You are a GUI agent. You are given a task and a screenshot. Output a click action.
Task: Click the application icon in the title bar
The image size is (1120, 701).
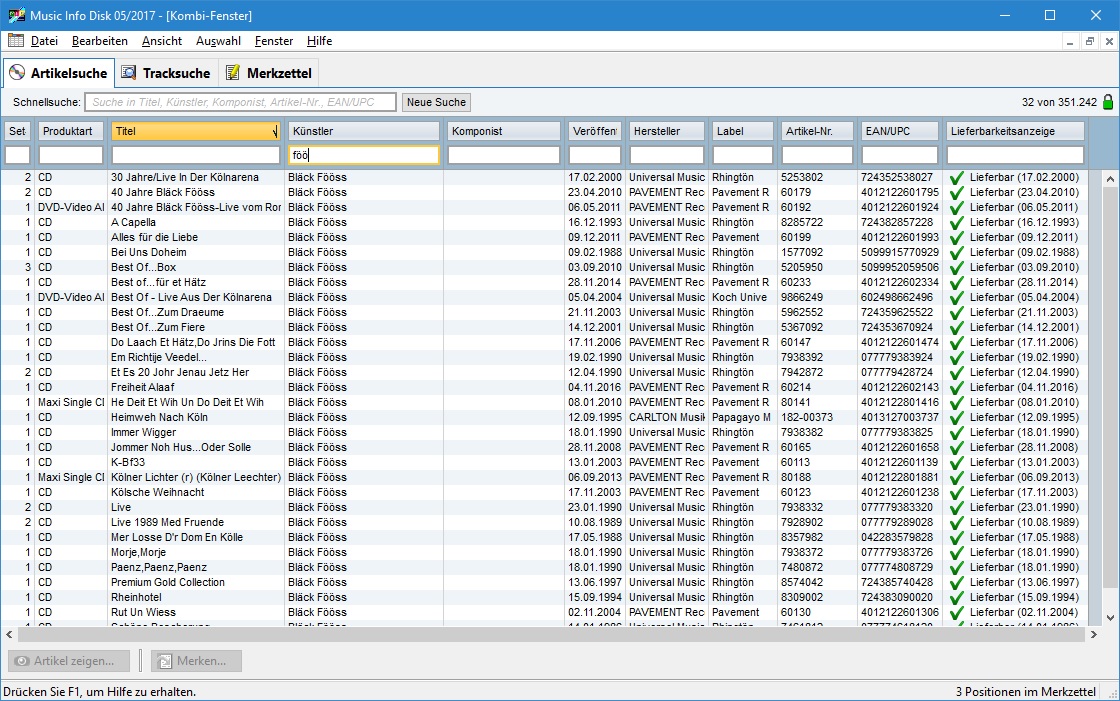point(16,15)
